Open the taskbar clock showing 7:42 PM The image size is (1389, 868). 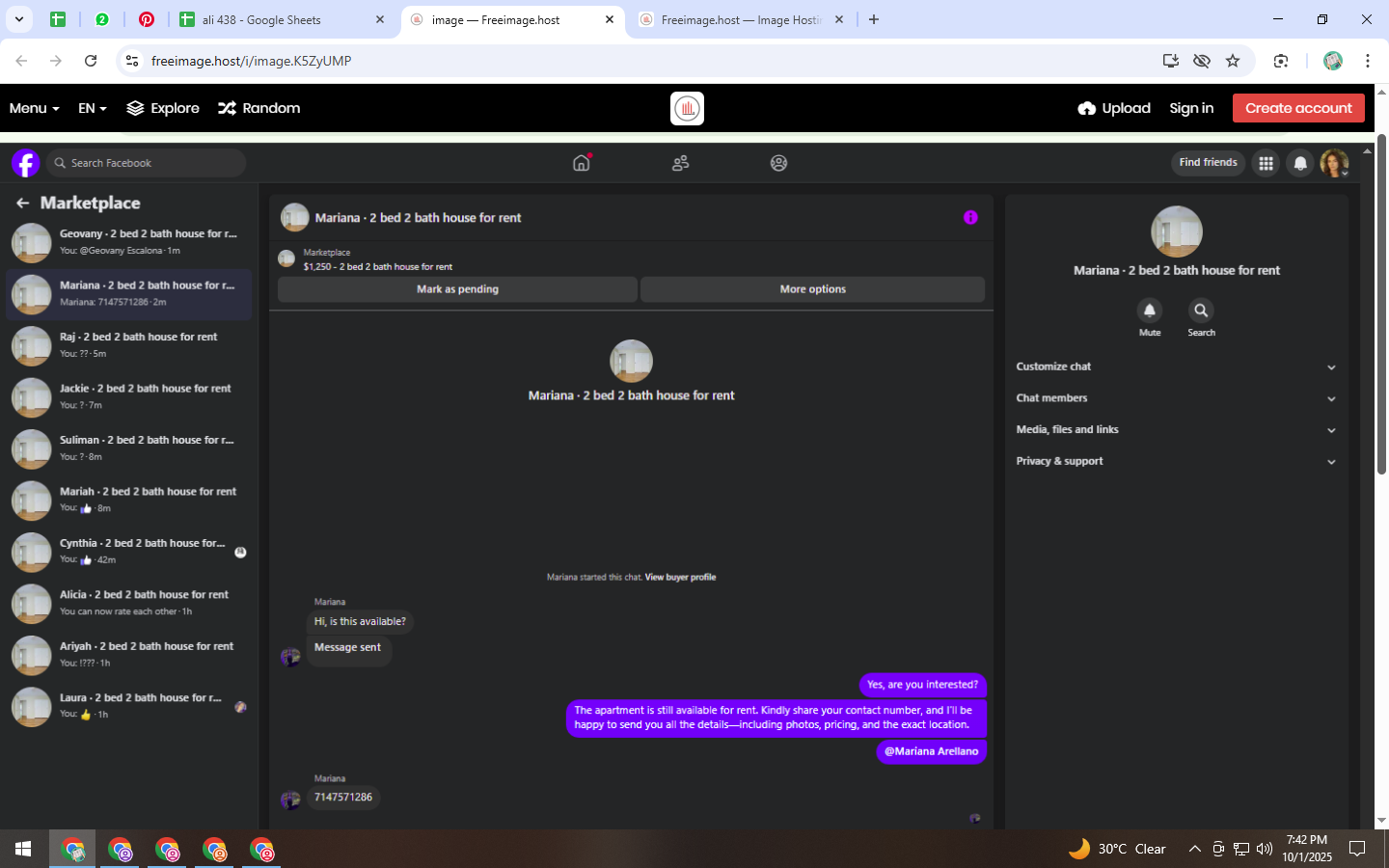[1307, 849]
